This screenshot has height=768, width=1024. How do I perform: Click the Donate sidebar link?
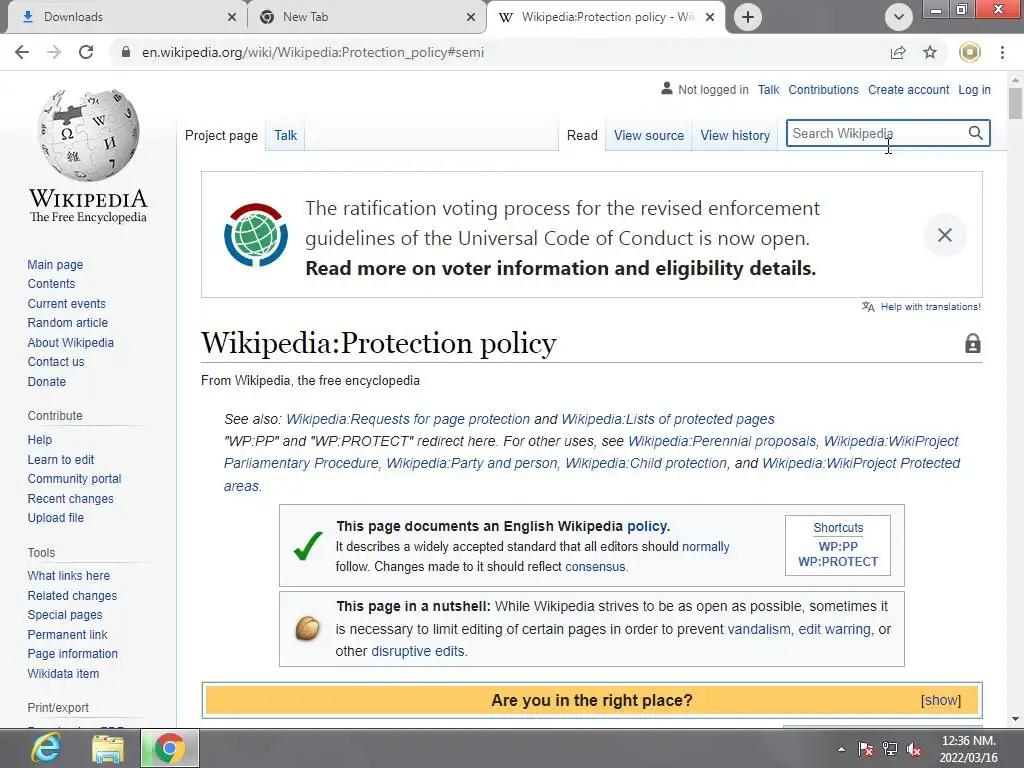click(47, 381)
